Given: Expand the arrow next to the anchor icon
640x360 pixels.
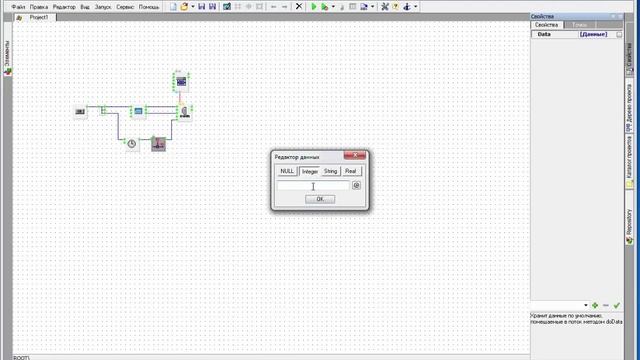Looking at the screenshot, I should tap(416, 7).
